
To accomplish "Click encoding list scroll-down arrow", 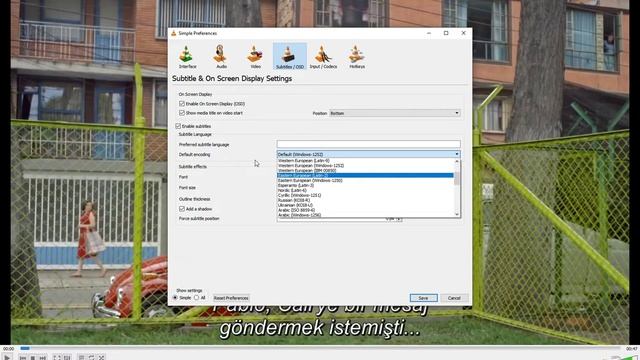I will point(457,214).
